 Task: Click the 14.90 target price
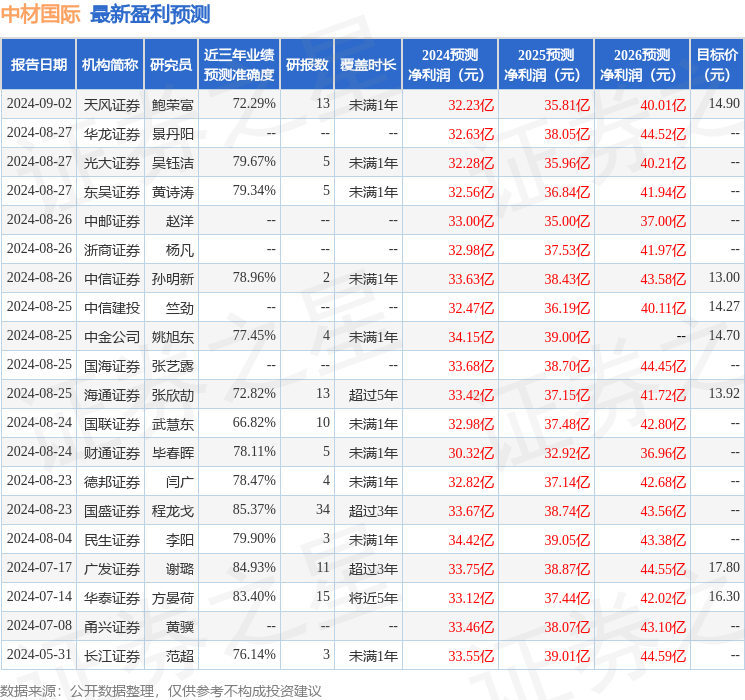point(724,103)
